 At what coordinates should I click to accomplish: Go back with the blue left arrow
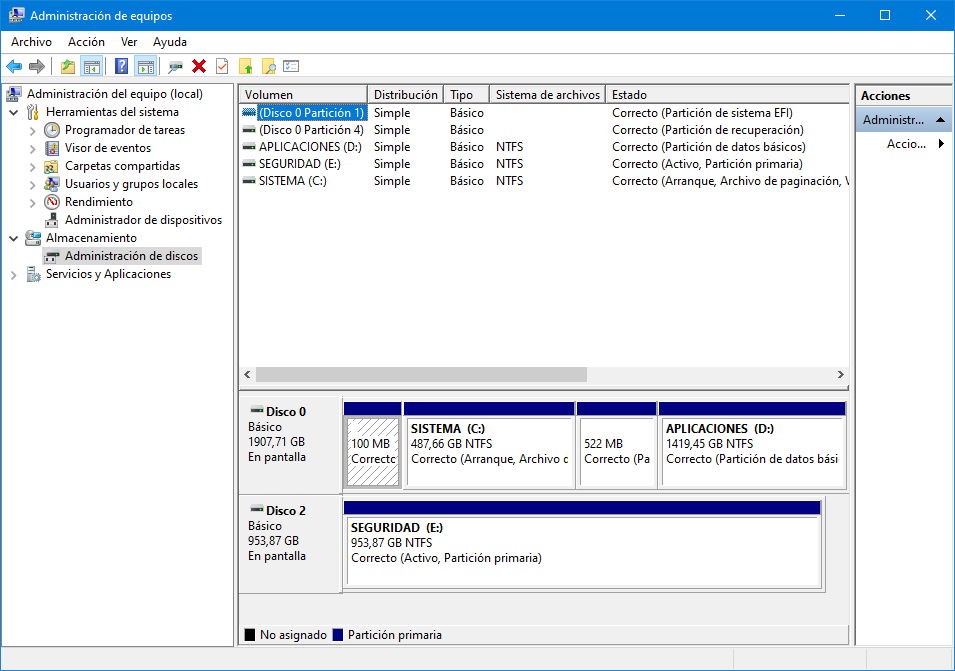click(x=14, y=66)
